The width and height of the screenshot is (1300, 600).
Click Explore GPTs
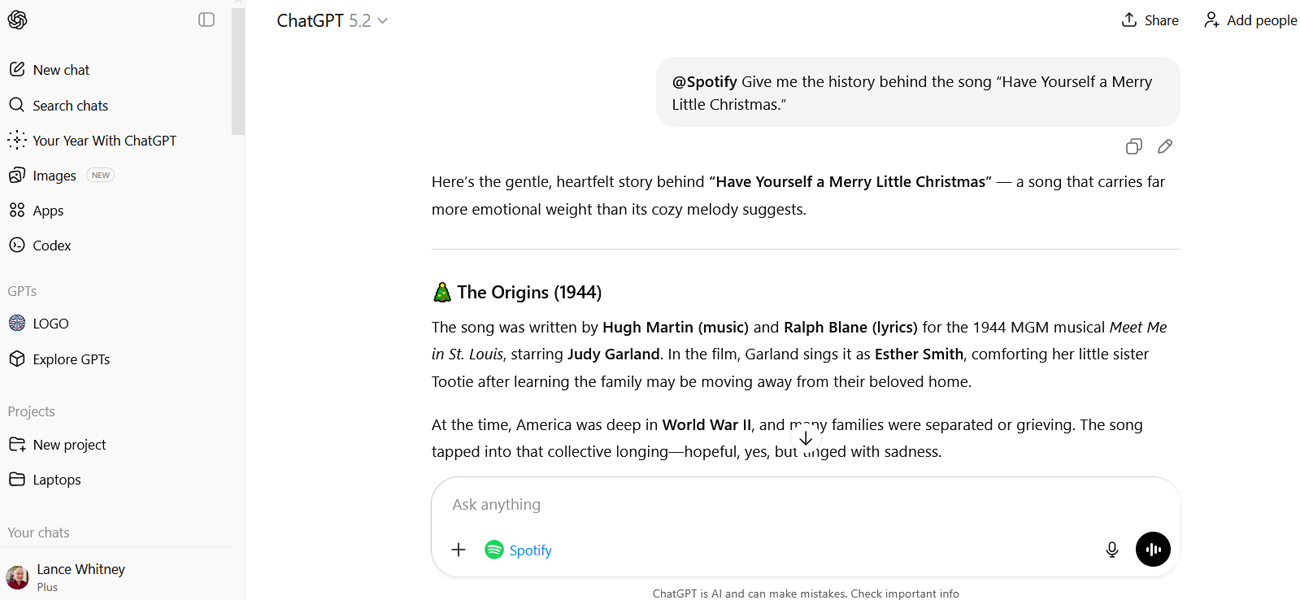[70, 359]
